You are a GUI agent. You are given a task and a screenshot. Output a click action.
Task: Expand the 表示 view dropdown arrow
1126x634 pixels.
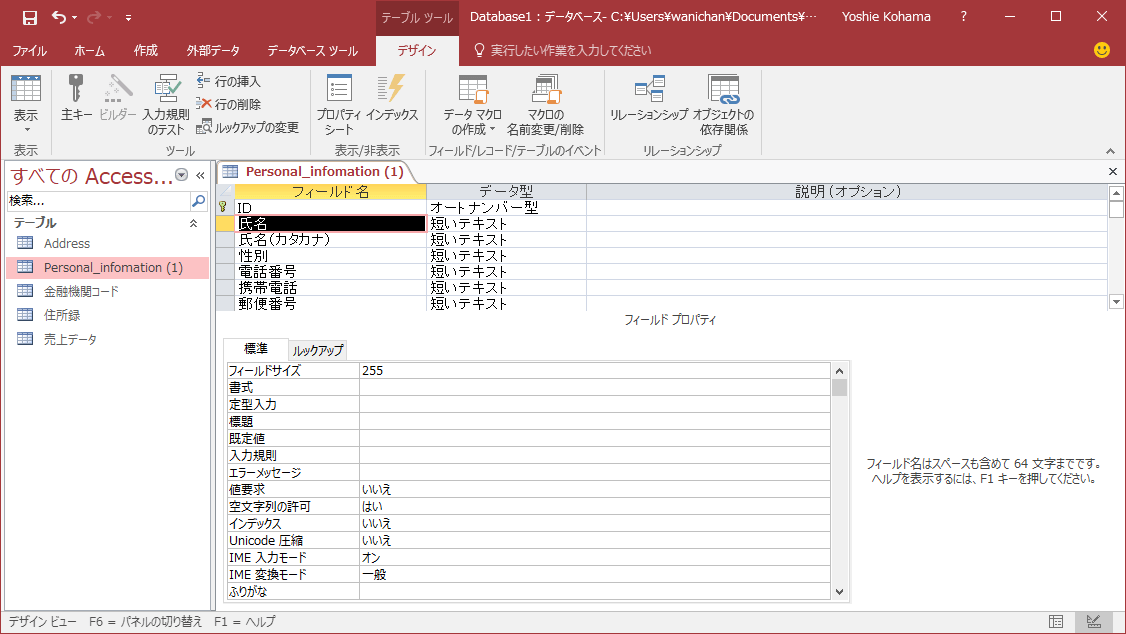tap(27, 130)
